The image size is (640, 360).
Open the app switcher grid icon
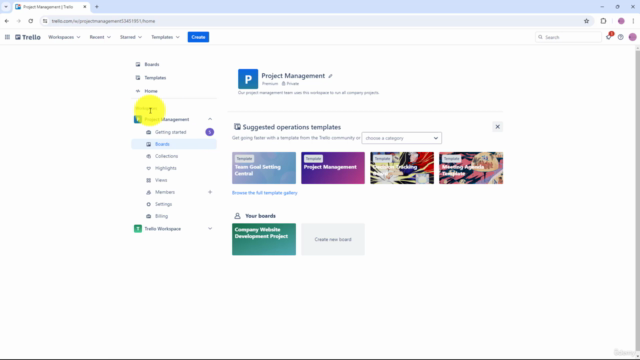7,37
